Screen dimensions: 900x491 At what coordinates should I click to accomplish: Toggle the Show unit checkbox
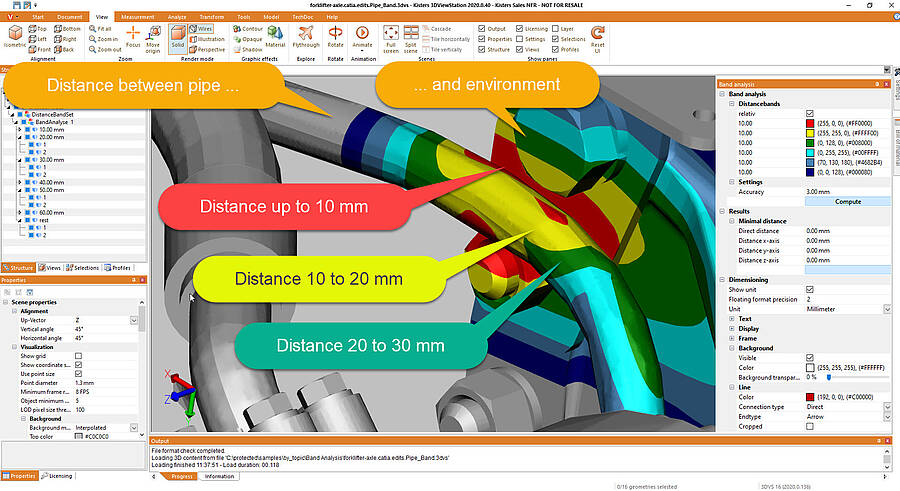(x=810, y=289)
